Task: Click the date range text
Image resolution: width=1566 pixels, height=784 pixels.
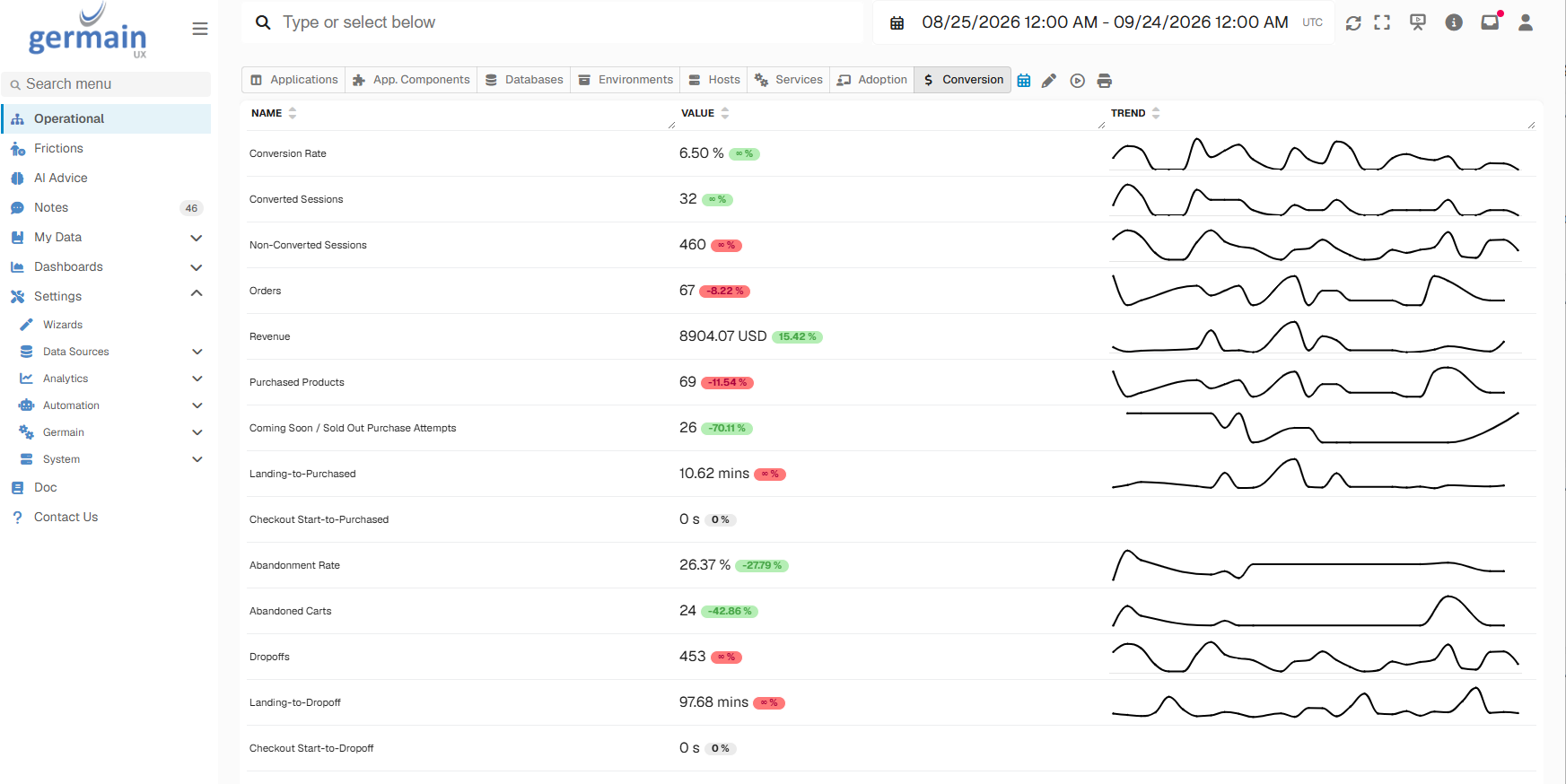Action: click(x=1105, y=22)
